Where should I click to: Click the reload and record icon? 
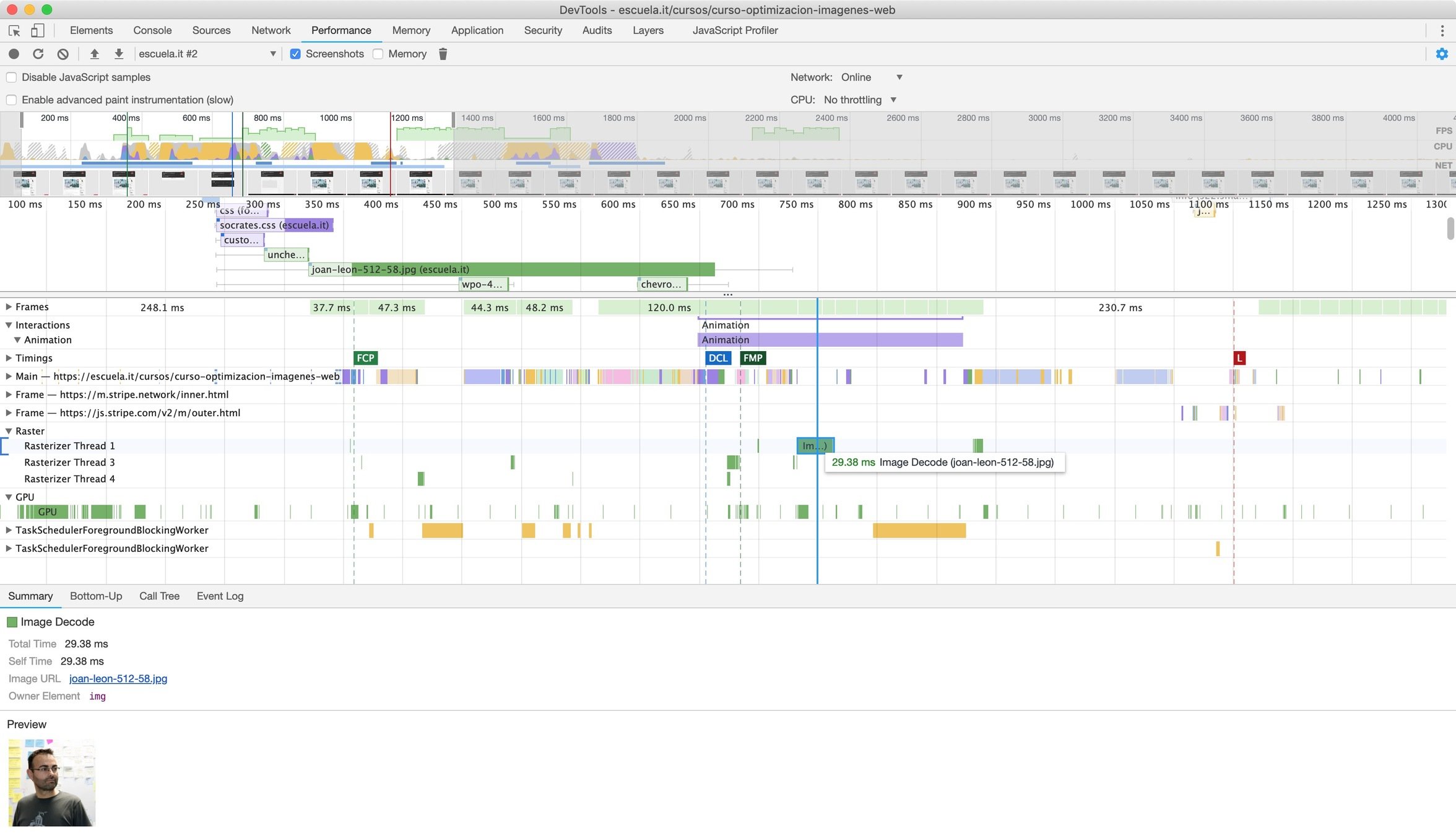[38, 54]
